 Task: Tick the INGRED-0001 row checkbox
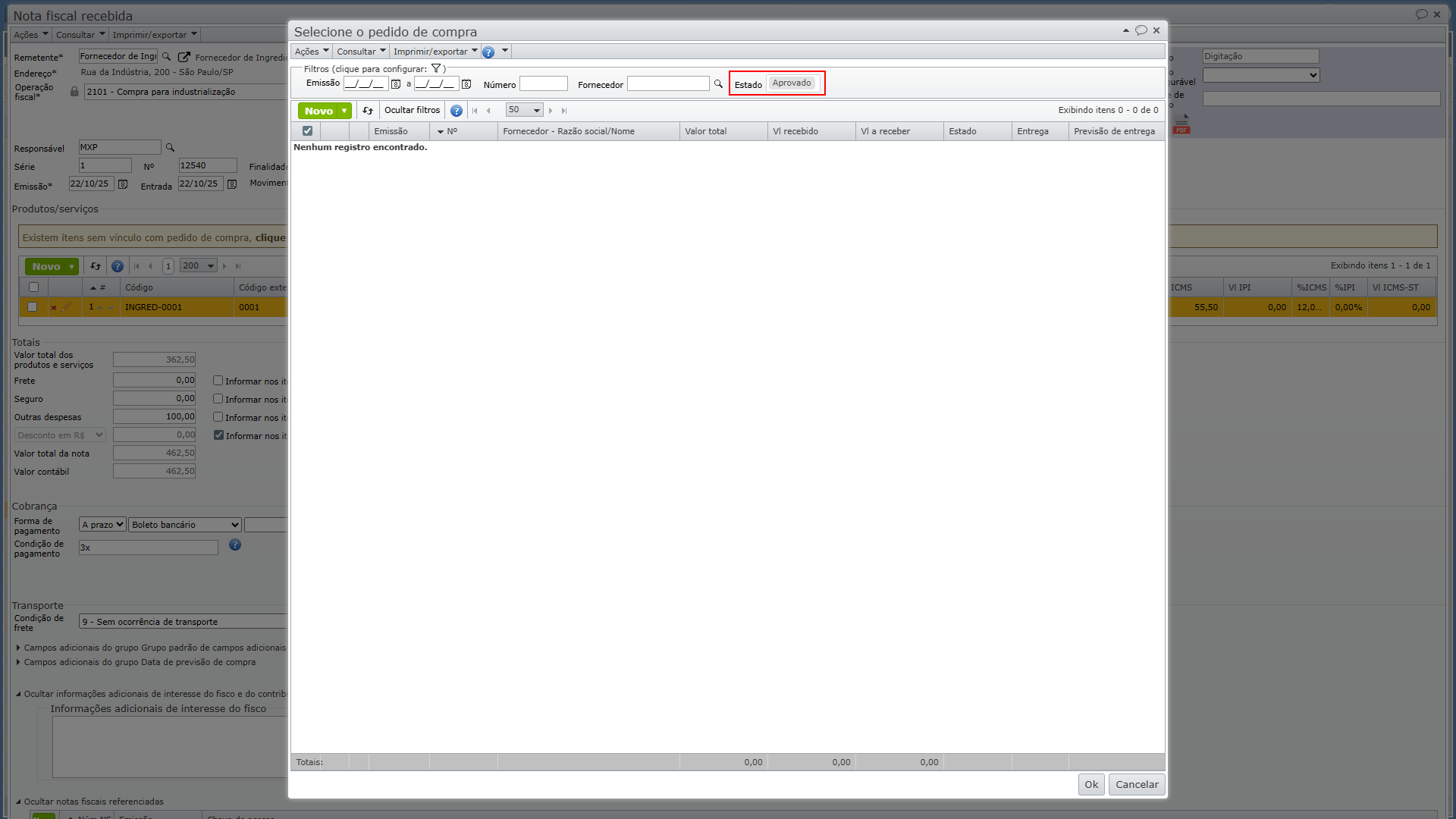click(x=32, y=307)
